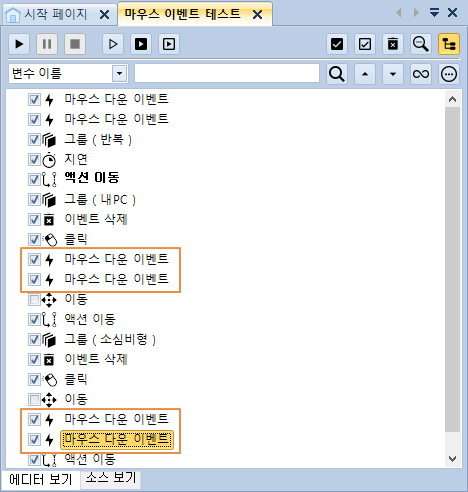Select the highlighted 마우스 다운 이벤트 row label
Viewport: 468px width, 492px height.
pos(117,439)
